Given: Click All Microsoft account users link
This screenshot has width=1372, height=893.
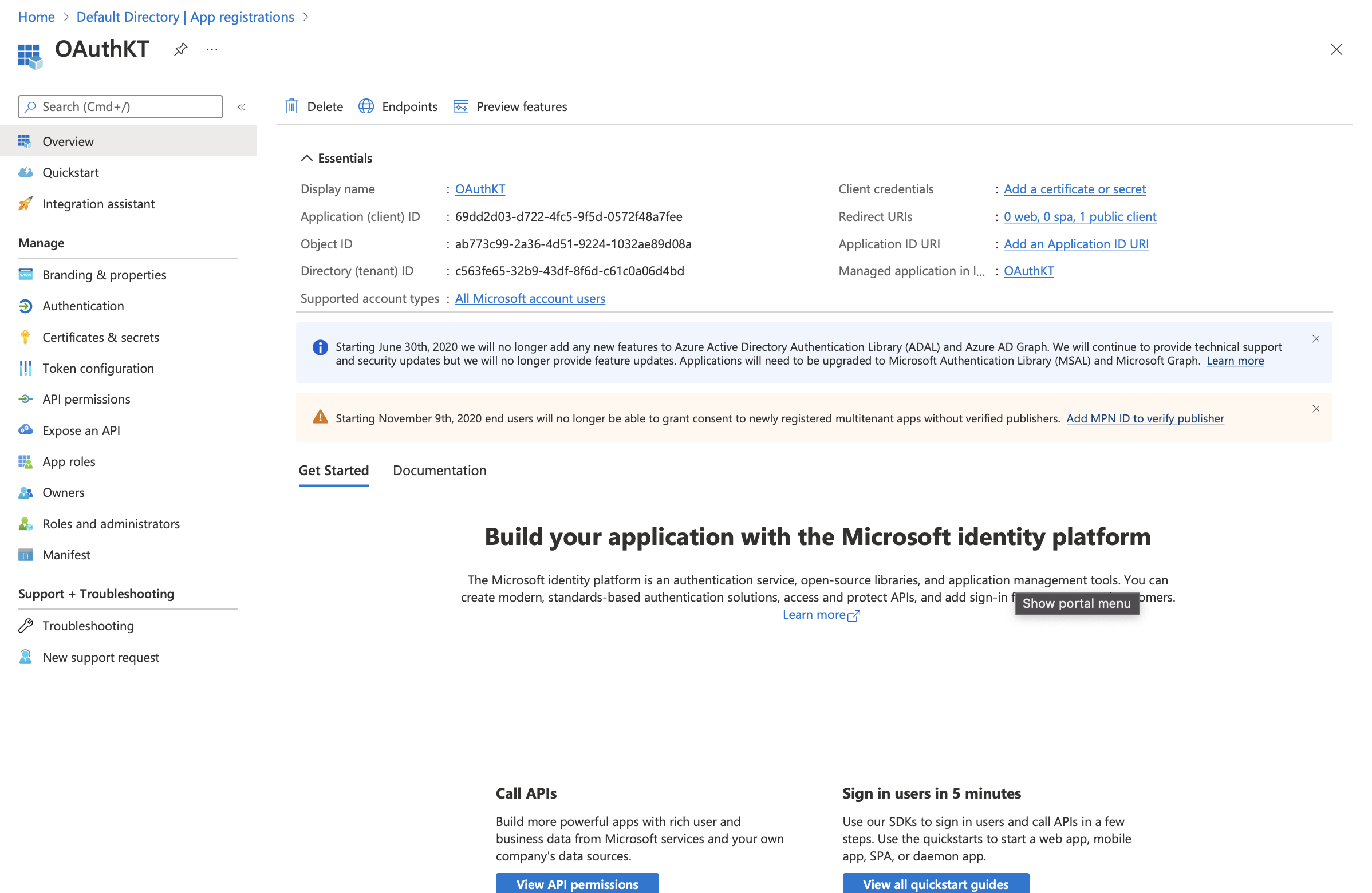Looking at the screenshot, I should 530,298.
